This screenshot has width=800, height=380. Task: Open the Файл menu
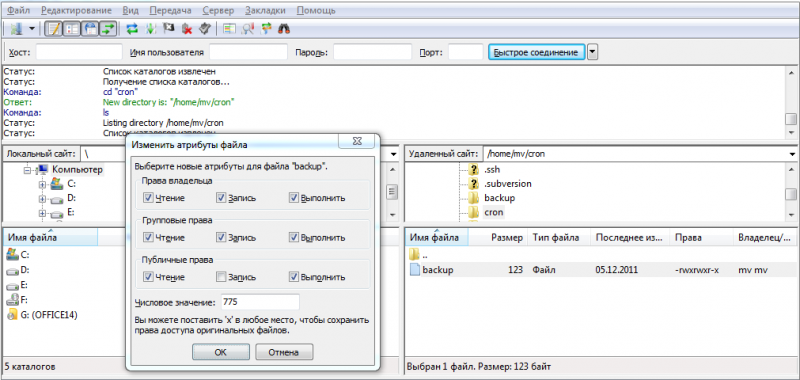tap(19, 10)
